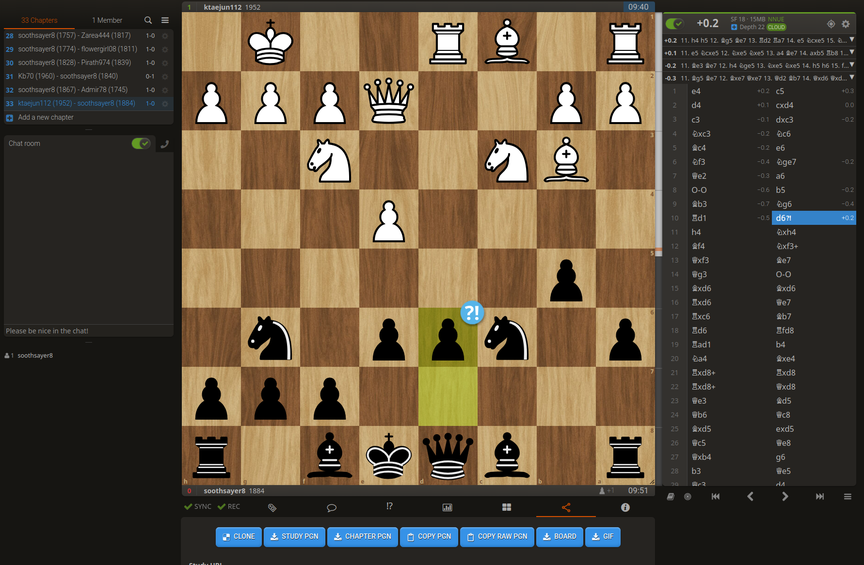Select the share and export tab

(566, 507)
